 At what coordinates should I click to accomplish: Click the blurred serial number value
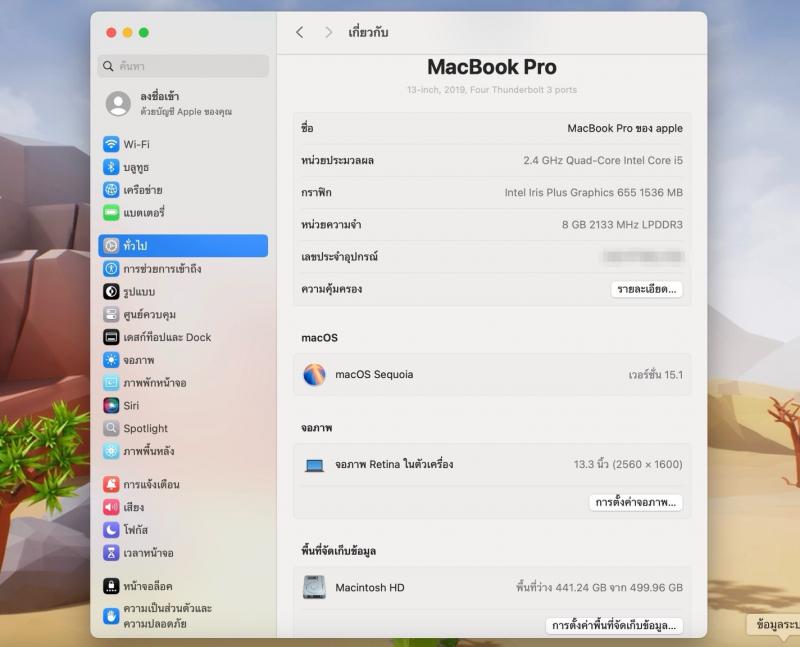tap(643, 256)
